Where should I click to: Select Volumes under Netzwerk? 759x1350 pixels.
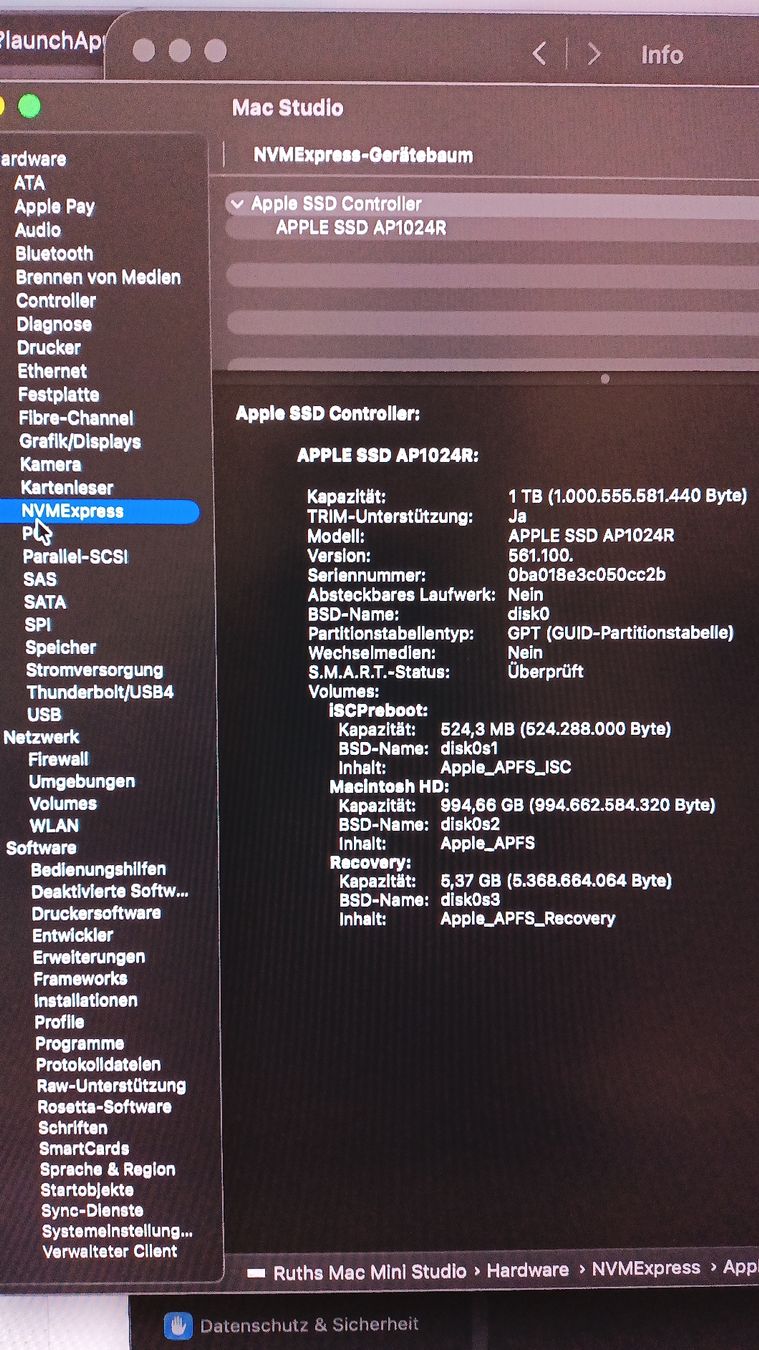tap(63, 804)
